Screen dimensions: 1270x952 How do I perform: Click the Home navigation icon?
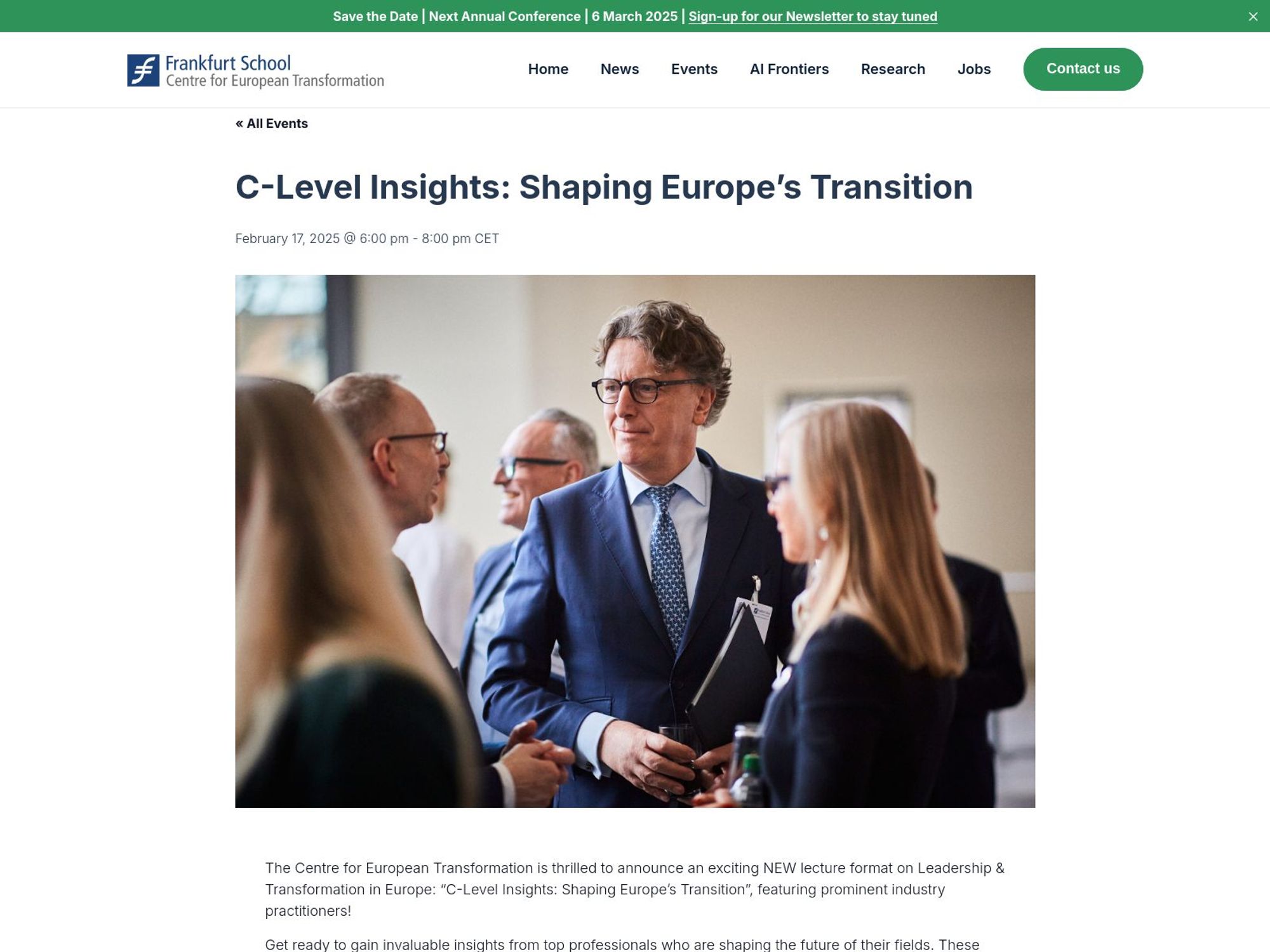548,68
